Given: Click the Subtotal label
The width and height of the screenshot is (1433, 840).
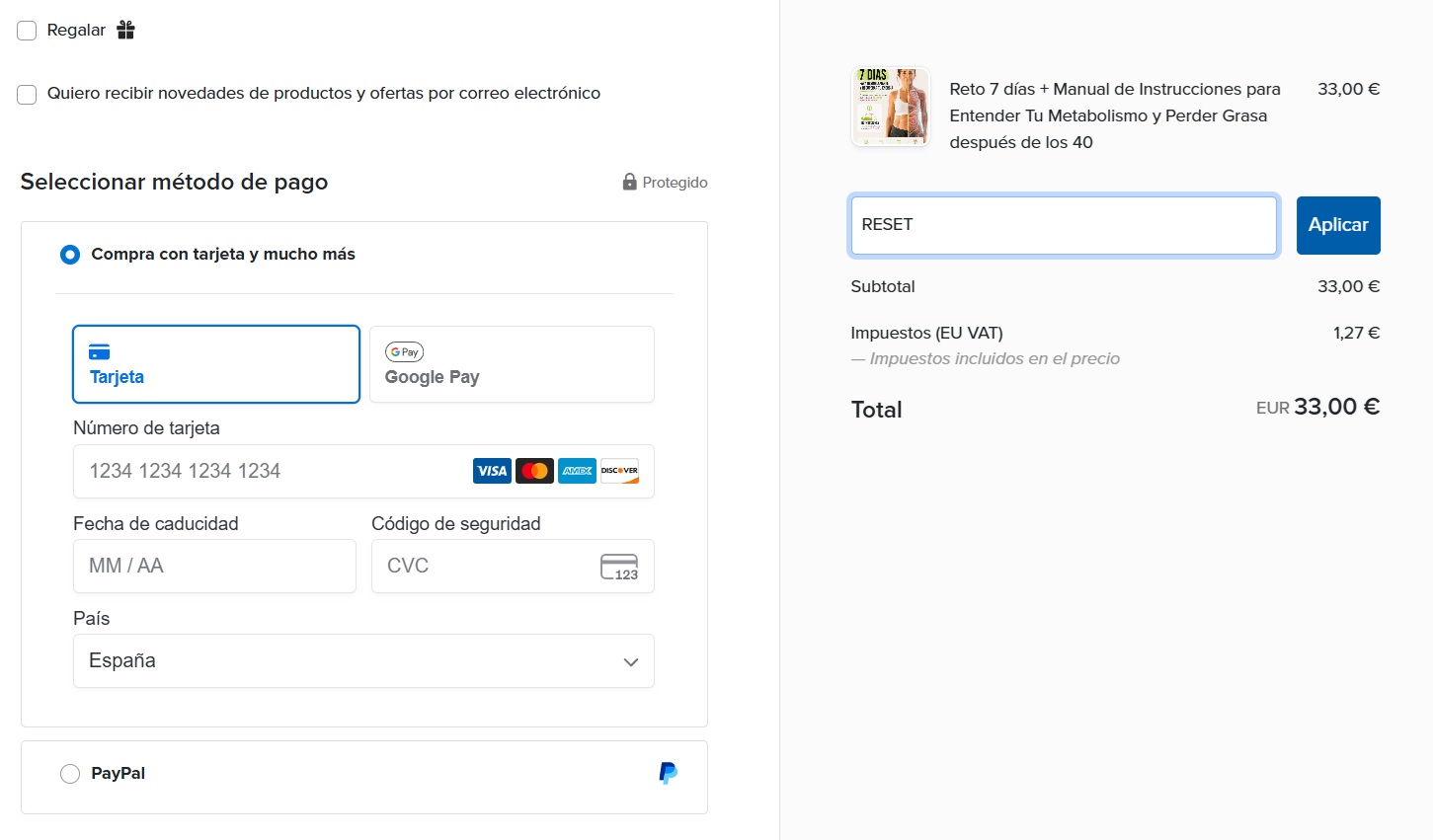Looking at the screenshot, I should click(x=883, y=286).
